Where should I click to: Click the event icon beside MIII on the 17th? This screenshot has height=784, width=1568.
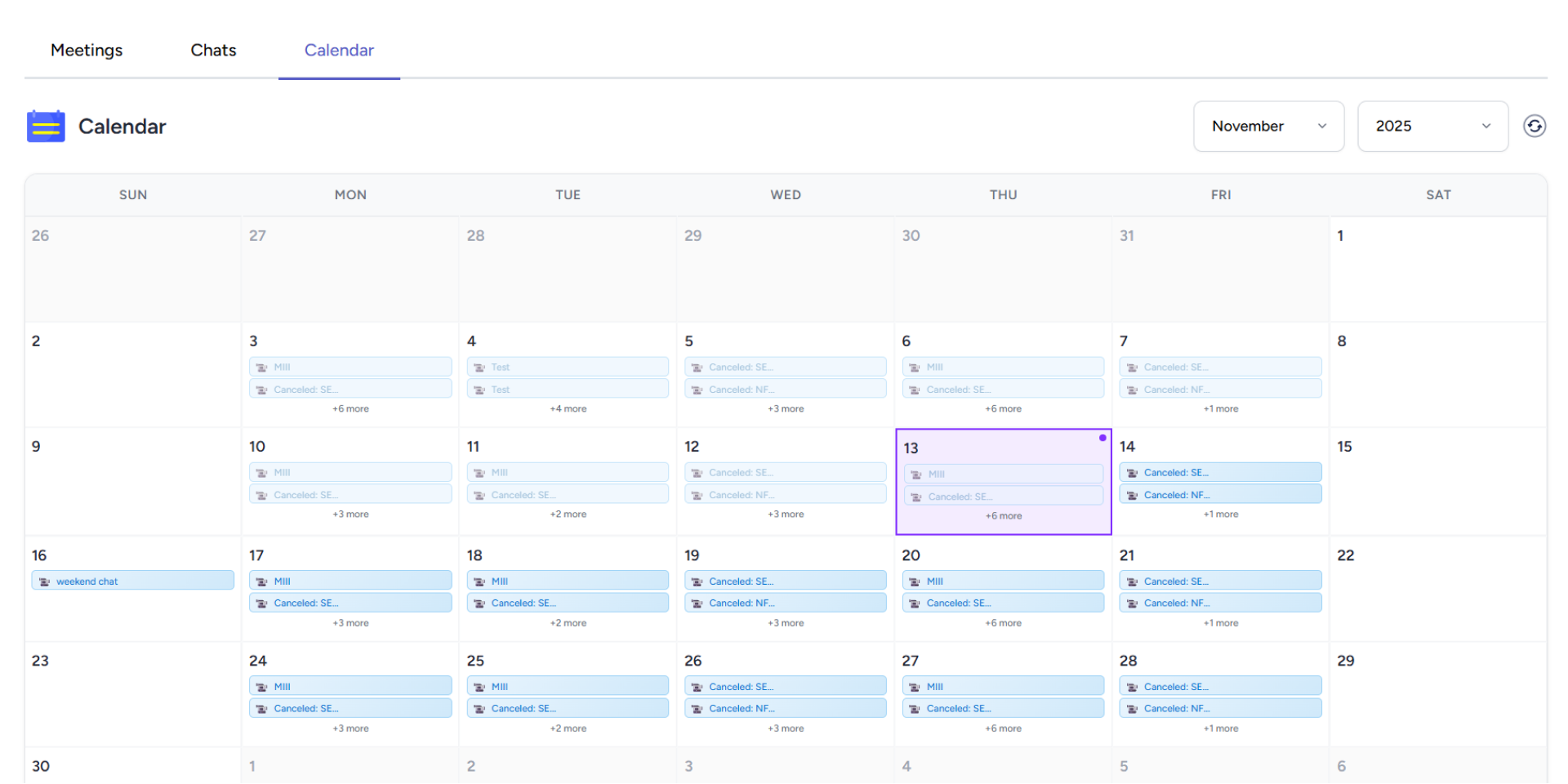[262, 581]
